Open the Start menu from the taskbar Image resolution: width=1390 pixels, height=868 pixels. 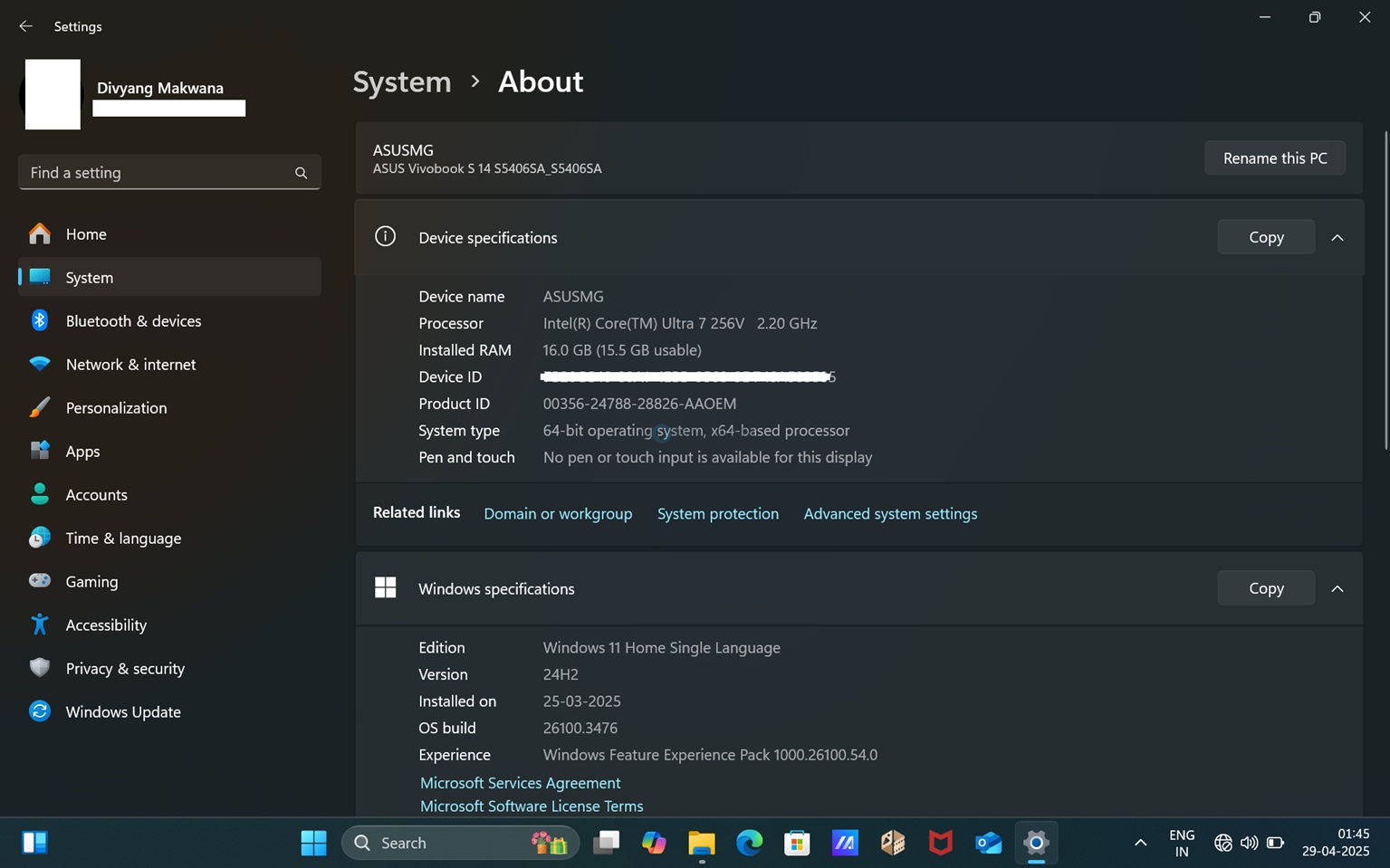click(x=313, y=843)
